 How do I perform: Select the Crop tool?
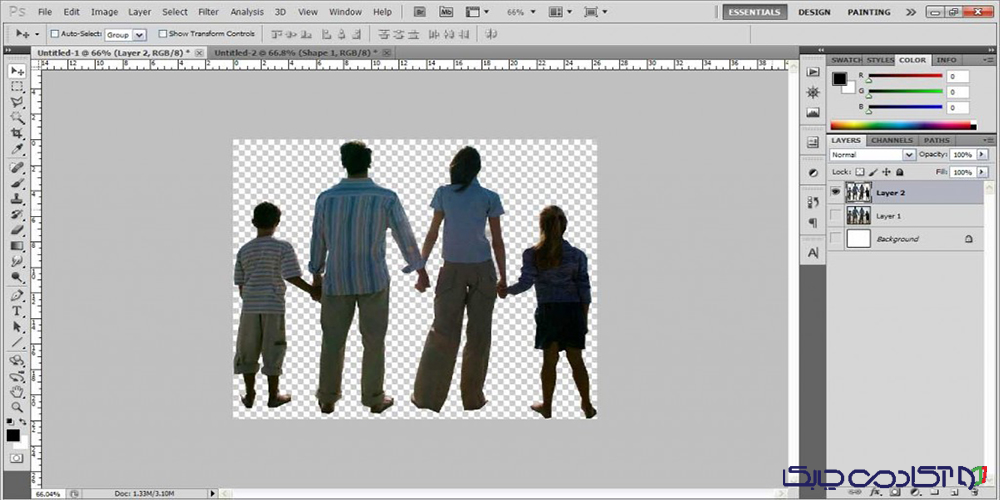click(x=17, y=133)
